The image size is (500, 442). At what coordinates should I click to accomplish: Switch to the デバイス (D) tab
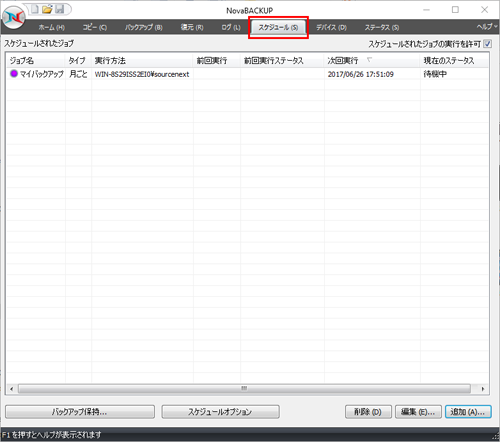(x=331, y=27)
